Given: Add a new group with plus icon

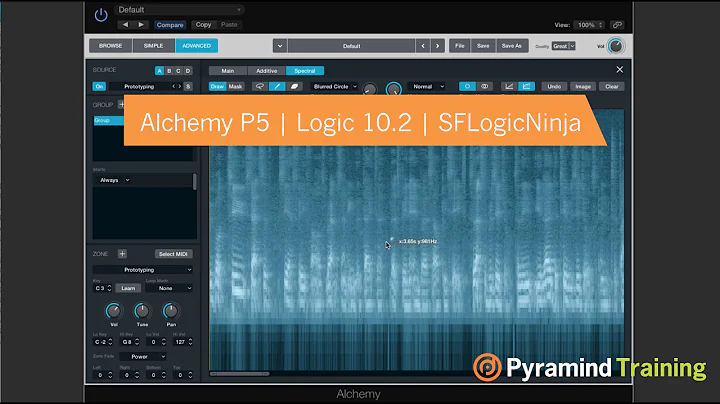Looking at the screenshot, I should tap(121, 105).
